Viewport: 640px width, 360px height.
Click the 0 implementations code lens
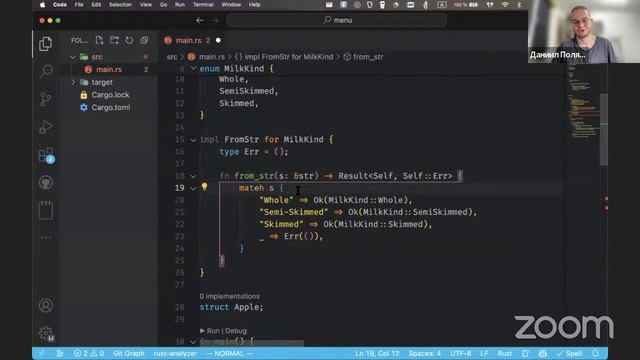(x=229, y=296)
